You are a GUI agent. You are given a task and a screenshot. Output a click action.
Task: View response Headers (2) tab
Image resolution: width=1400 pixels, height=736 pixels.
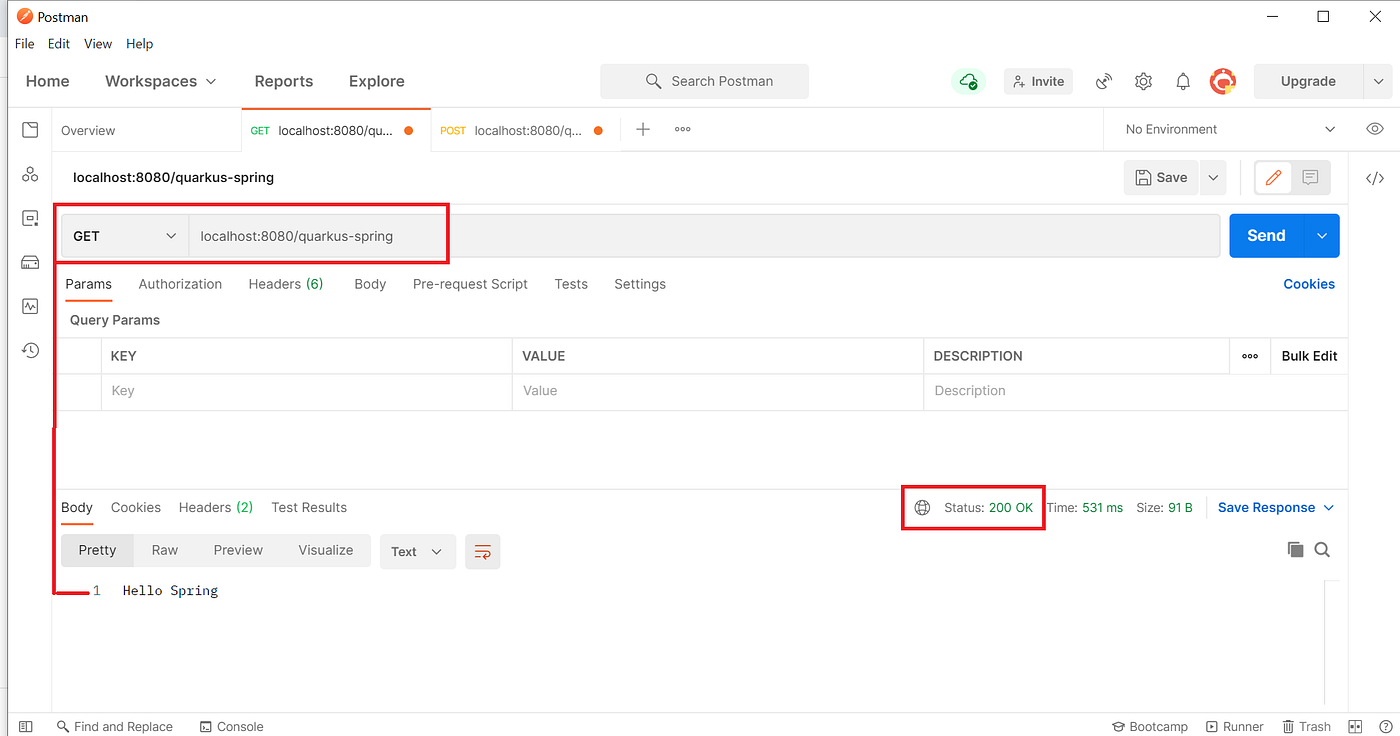coord(216,508)
